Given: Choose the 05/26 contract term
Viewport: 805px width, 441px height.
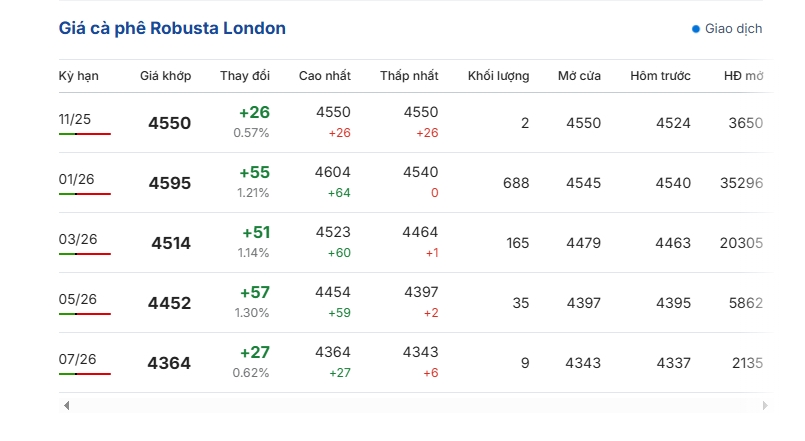Looking at the screenshot, I should tap(75, 299).
